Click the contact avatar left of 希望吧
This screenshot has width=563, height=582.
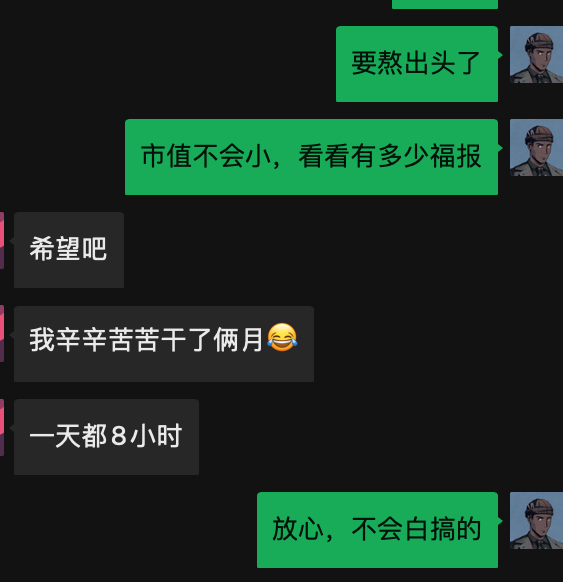pyautogui.click(x=2, y=241)
